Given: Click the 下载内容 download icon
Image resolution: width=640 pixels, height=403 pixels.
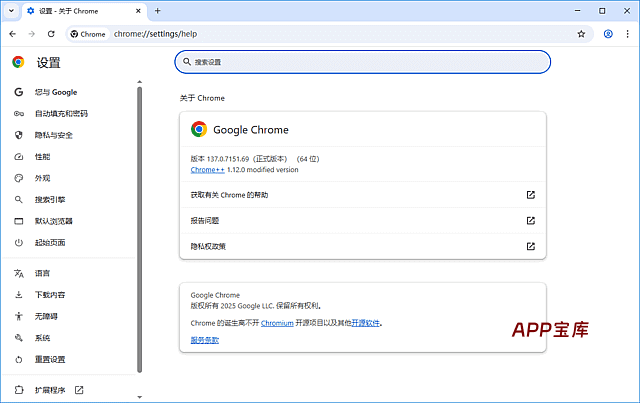Looking at the screenshot, I should click(19, 295).
